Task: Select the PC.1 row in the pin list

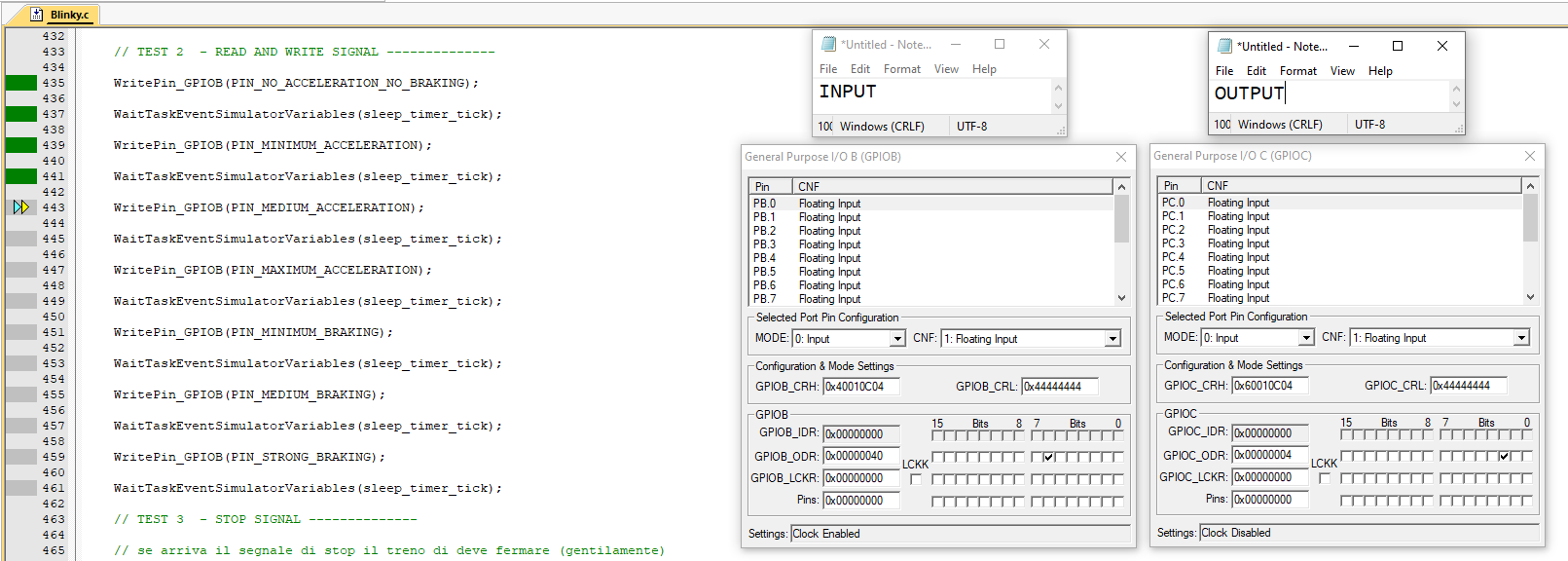Action: click(1340, 216)
